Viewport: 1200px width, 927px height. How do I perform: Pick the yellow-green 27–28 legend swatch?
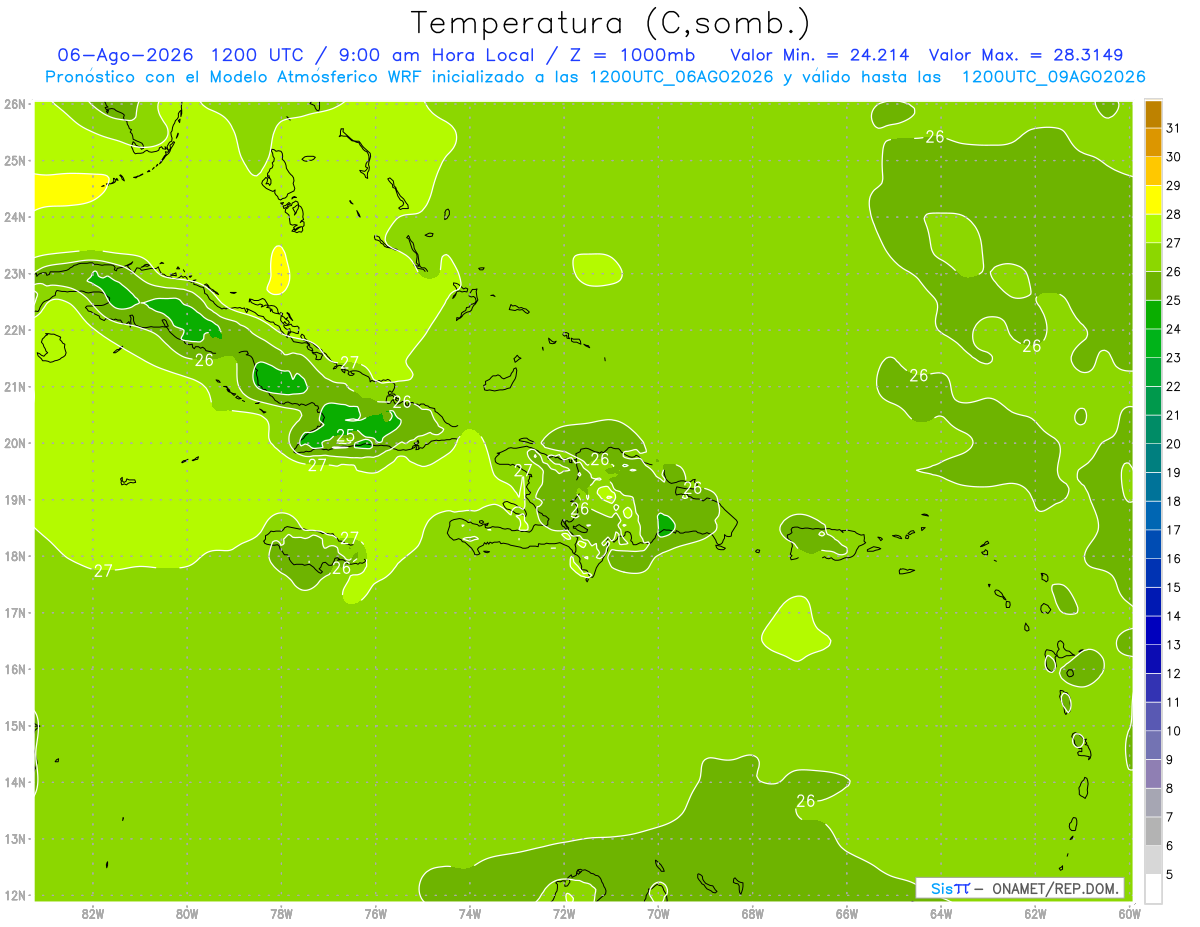click(x=1153, y=229)
